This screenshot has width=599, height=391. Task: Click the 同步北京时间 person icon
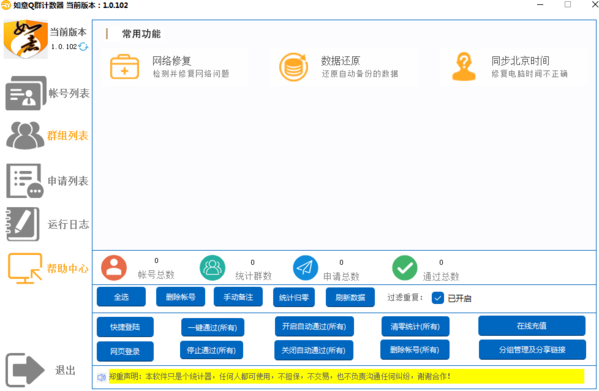(x=464, y=66)
